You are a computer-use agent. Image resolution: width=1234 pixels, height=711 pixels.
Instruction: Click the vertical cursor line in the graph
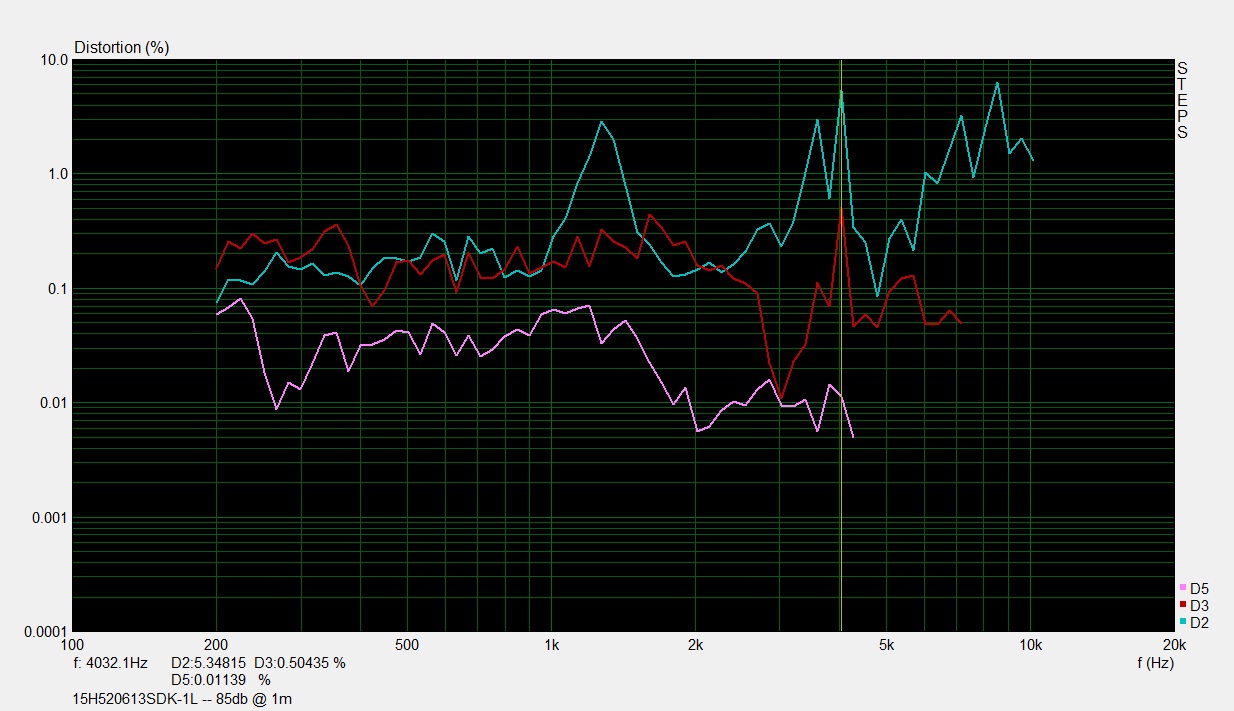coord(841,345)
